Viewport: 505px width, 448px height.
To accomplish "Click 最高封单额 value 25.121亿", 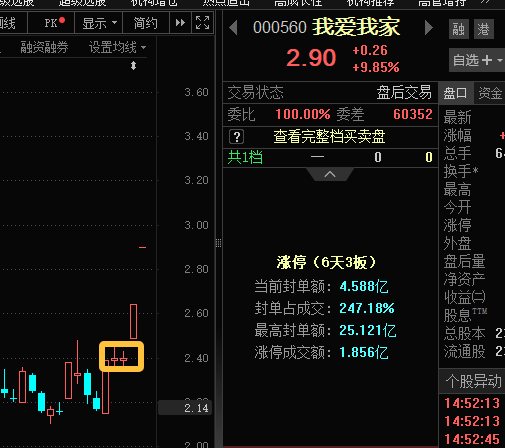I will click(x=368, y=331).
